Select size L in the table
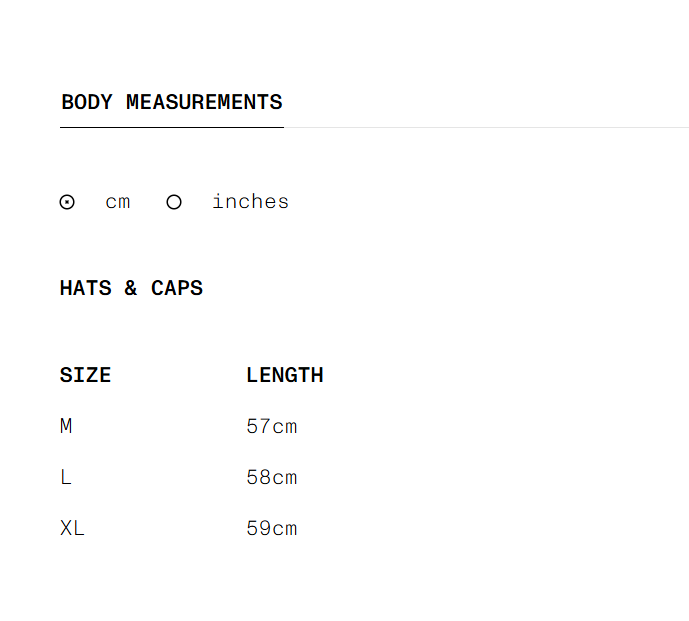689x621 pixels. [x=66, y=477]
